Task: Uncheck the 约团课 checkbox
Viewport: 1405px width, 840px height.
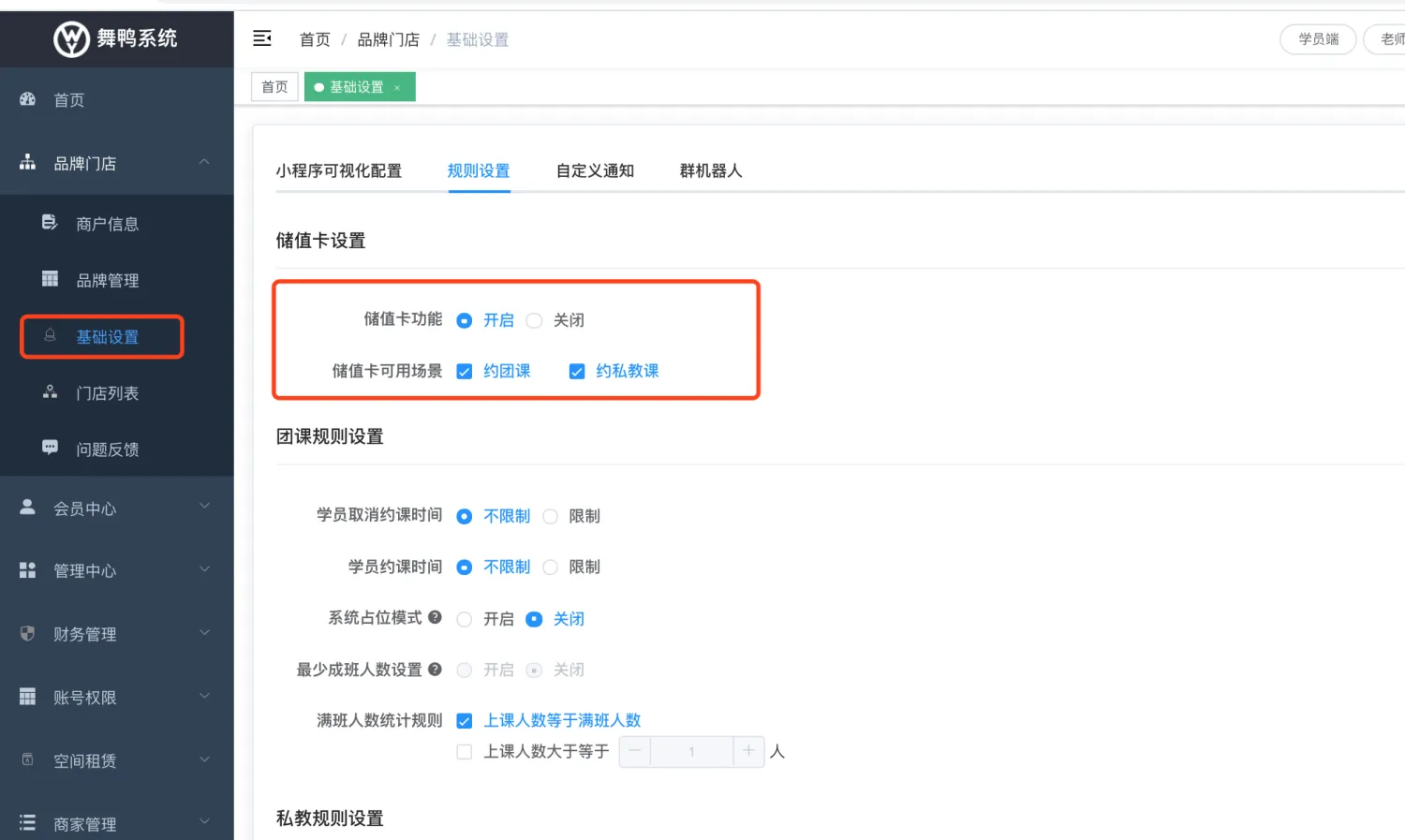Action: (x=465, y=372)
